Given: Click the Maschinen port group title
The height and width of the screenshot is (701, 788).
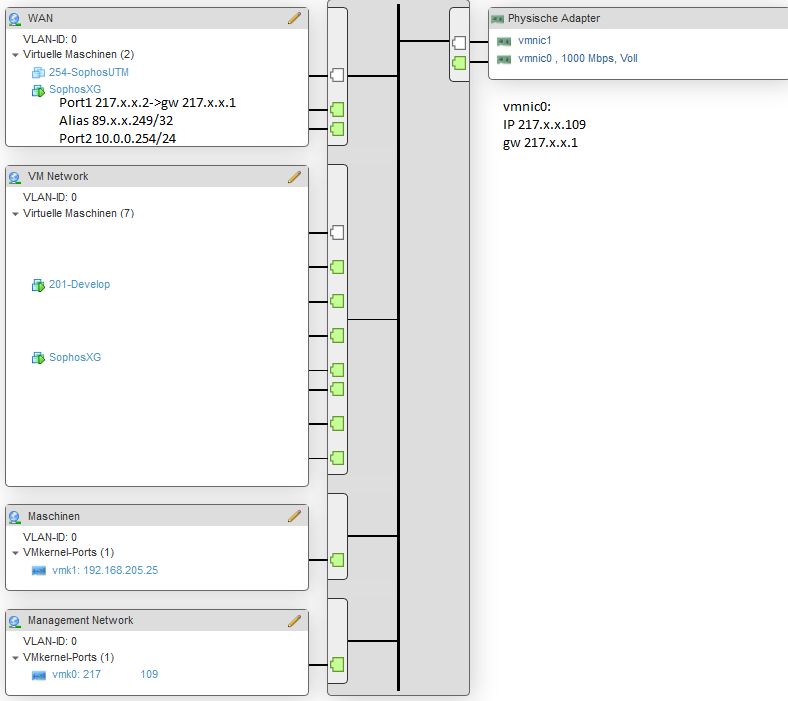Looking at the screenshot, I should [54, 516].
